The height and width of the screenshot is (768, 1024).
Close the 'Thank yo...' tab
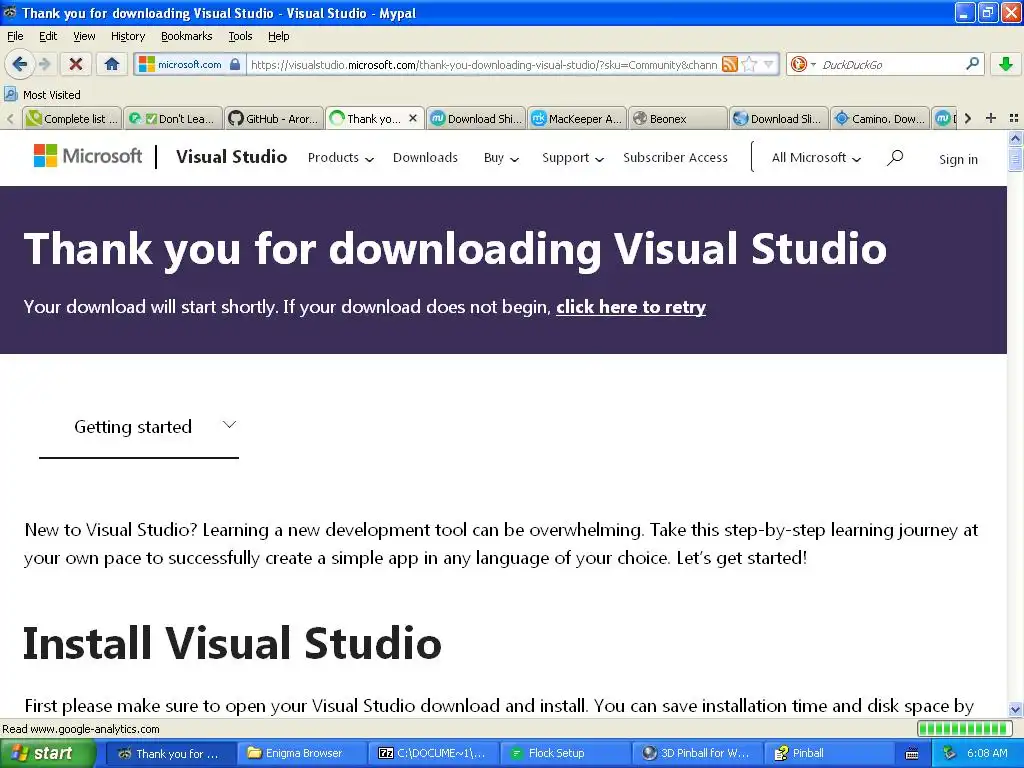coord(413,118)
